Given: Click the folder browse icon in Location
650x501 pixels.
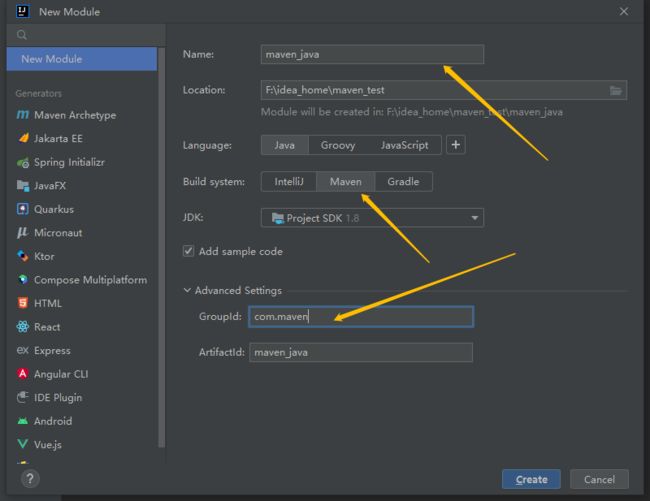Looking at the screenshot, I should pos(616,90).
